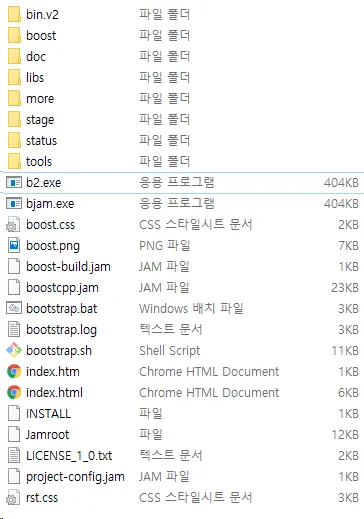Select the tools folder name
364x519 pixels.
(x=39, y=162)
